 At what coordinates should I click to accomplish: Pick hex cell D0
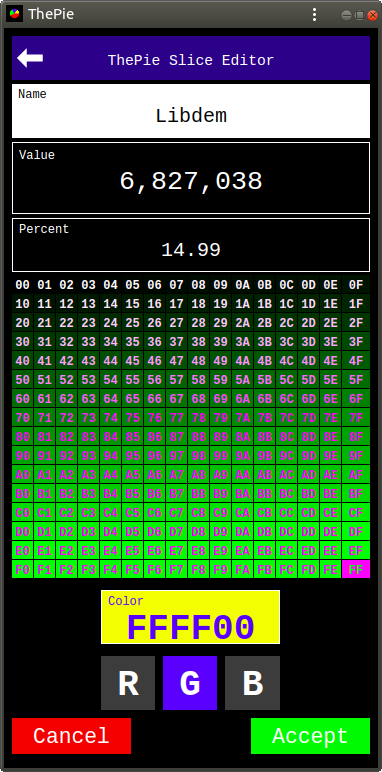tap(23, 532)
